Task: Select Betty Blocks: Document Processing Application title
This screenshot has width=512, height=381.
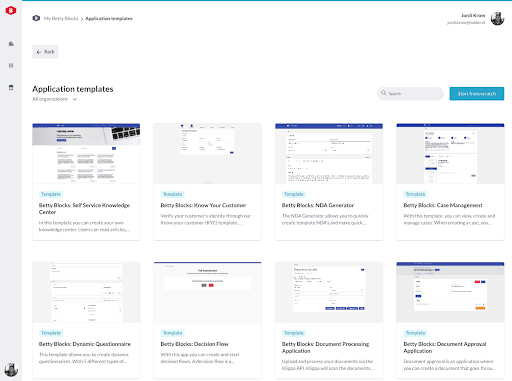Action: click(x=325, y=347)
